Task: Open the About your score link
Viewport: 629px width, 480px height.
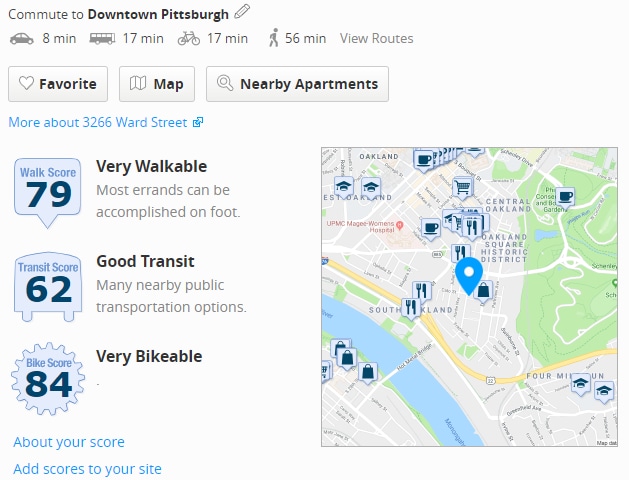Action: [x=69, y=442]
